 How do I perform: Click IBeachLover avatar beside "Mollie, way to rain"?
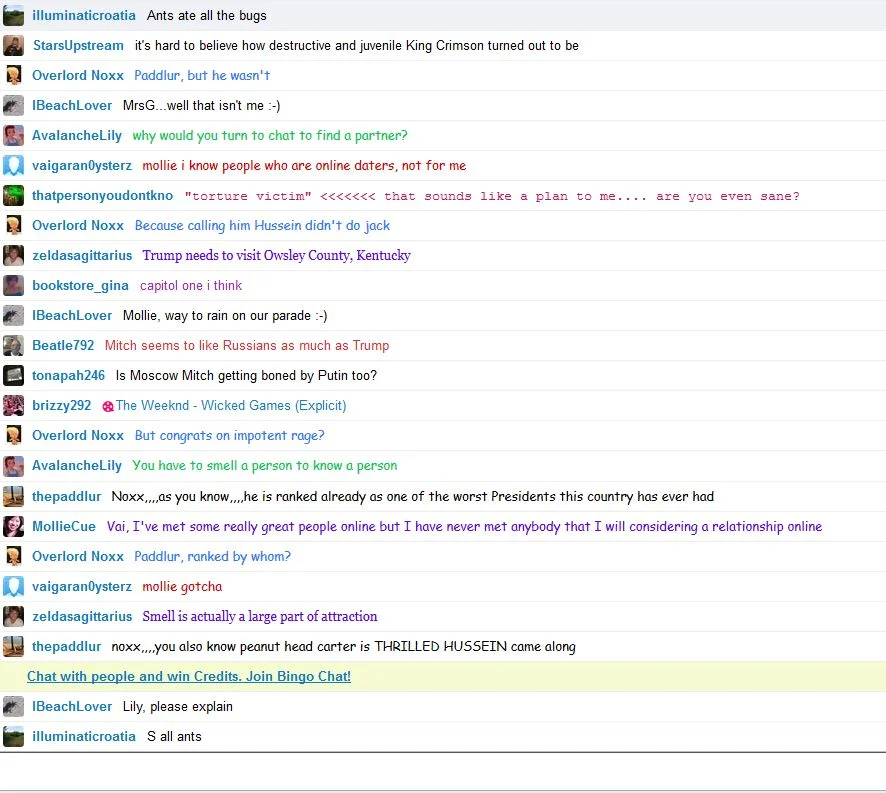pos(14,315)
